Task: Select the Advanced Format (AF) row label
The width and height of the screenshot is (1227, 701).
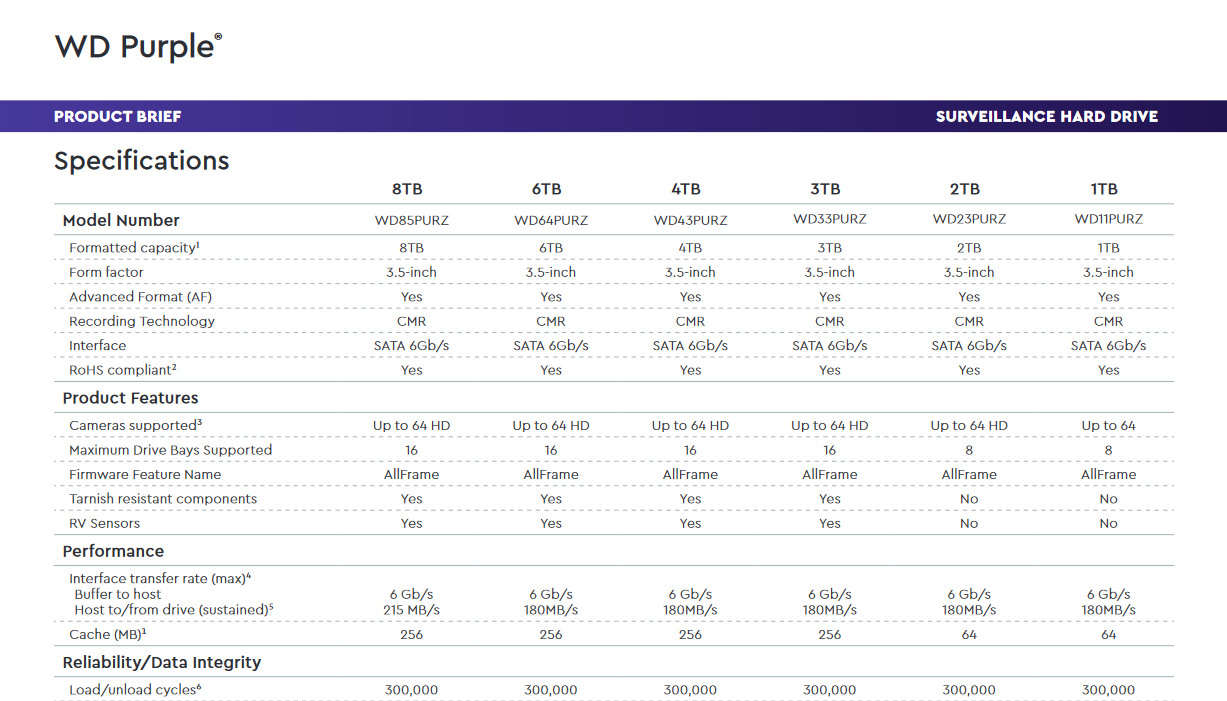Action: pyautogui.click(x=140, y=297)
